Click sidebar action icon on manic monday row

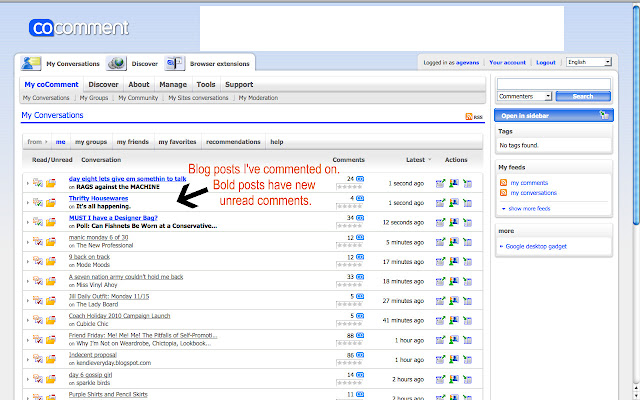pyautogui.click(x=468, y=242)
